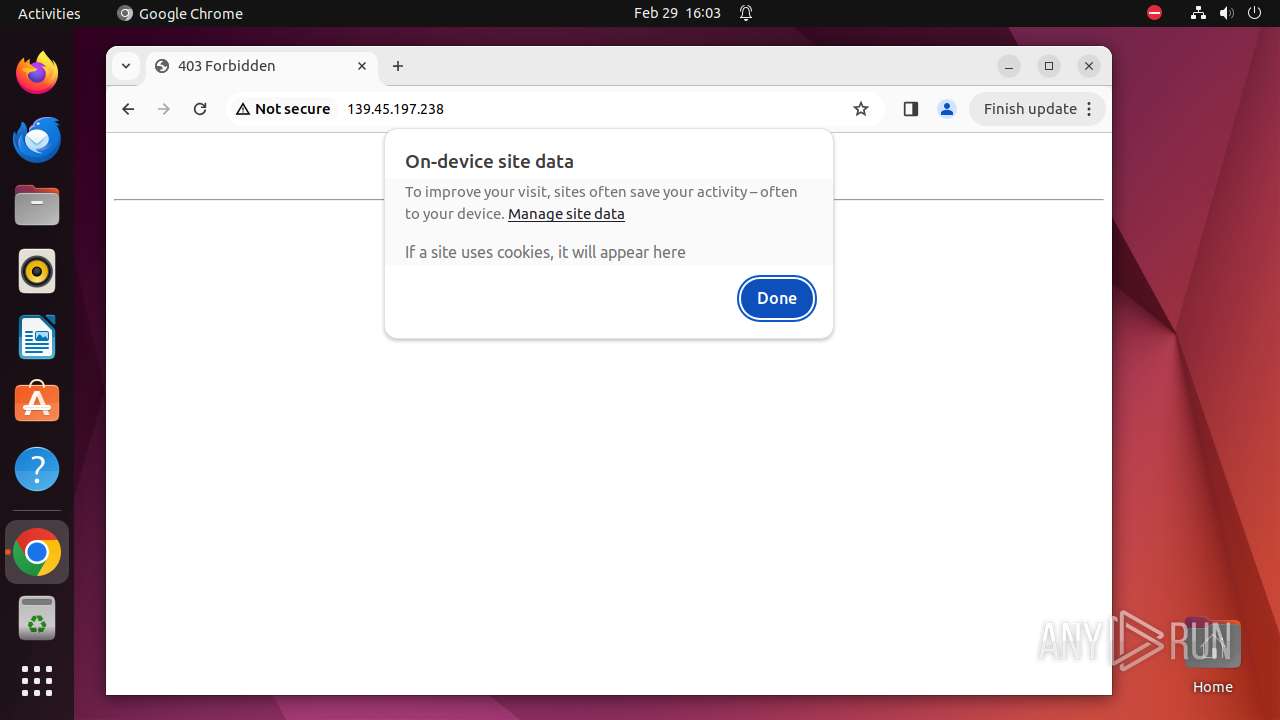
Task: Click 'If a site uses cookies' text
Action: [545, 252]
